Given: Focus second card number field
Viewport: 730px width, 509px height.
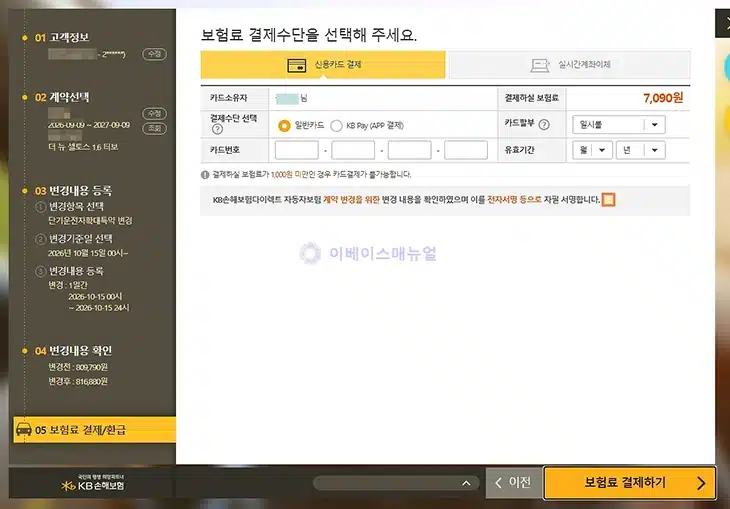Looking at the screenshot, I should coord(353,150).
